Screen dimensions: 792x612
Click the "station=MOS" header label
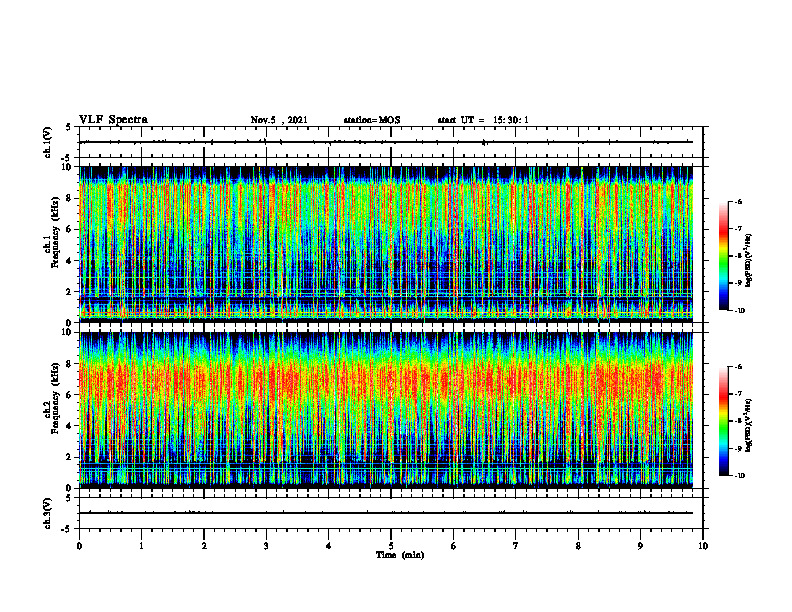pos(372,120)
